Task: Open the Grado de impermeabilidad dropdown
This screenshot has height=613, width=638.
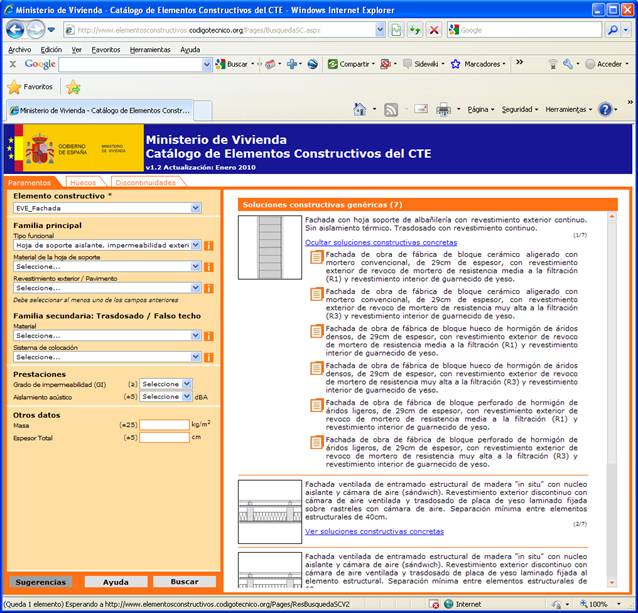Action: point(166,384)
